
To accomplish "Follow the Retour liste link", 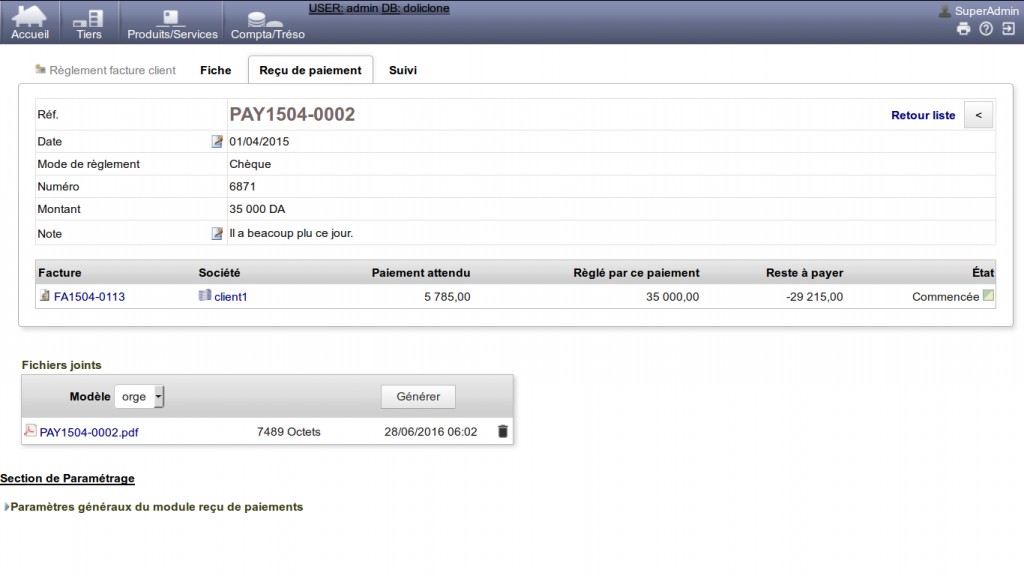I will [x=923, y=115].
